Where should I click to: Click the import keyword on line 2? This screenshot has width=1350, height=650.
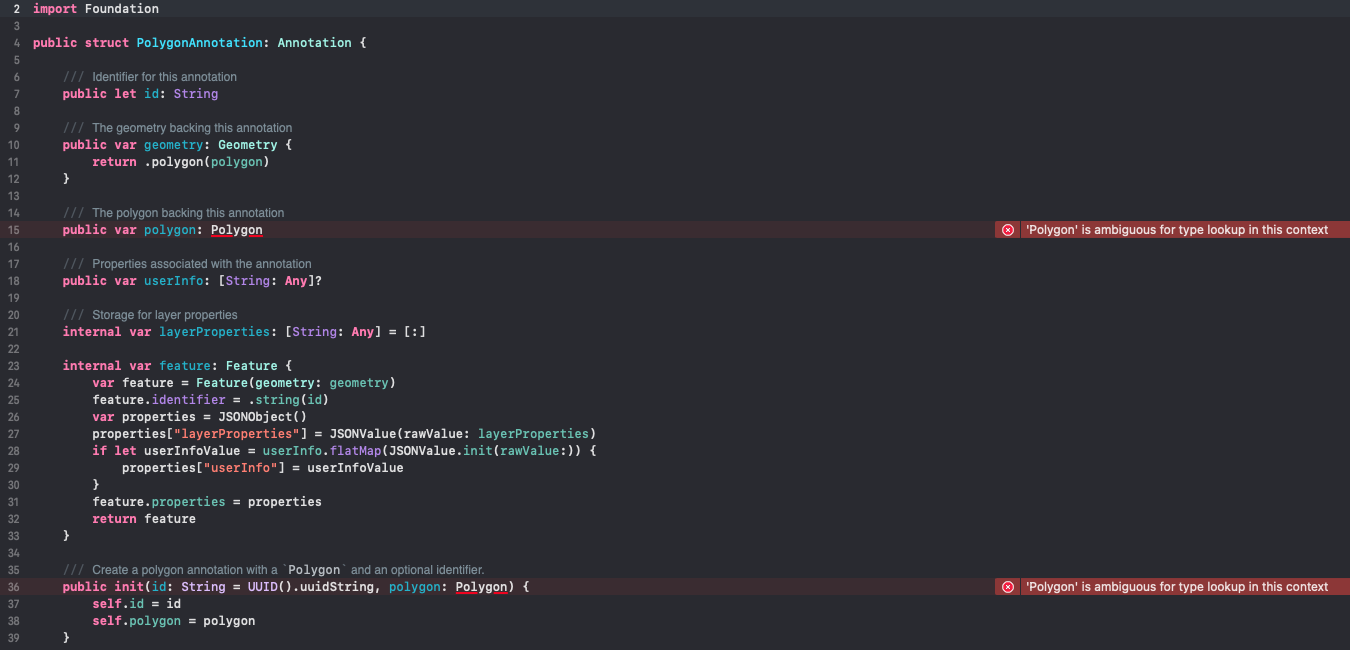pyautogui.click(x=55, y=9)
